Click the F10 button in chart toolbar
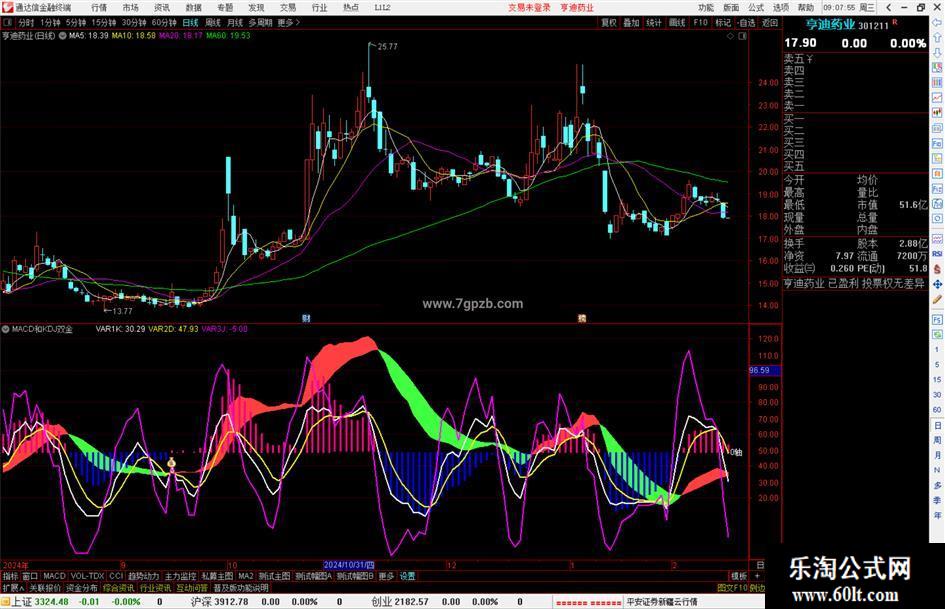 (x=700, y=22)
